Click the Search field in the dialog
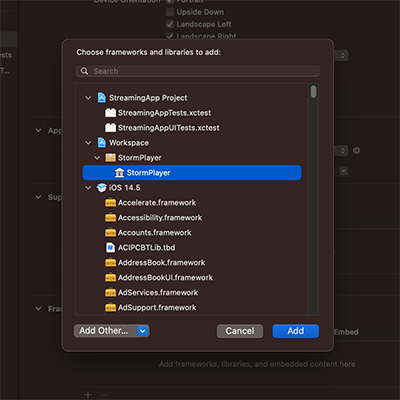 click(x=198, y=71)
